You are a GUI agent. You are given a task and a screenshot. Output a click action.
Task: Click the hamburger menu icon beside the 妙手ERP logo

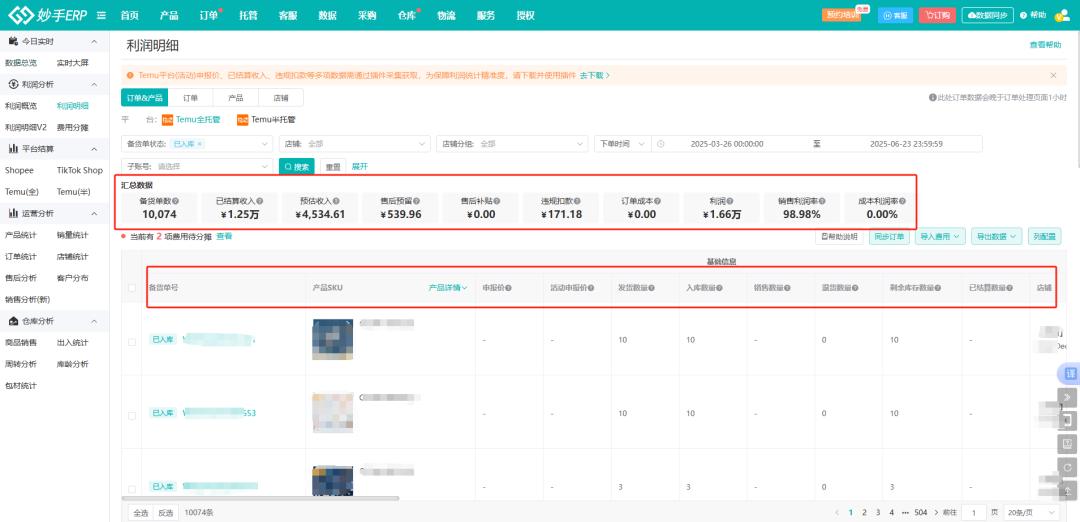tap(101, 15)
